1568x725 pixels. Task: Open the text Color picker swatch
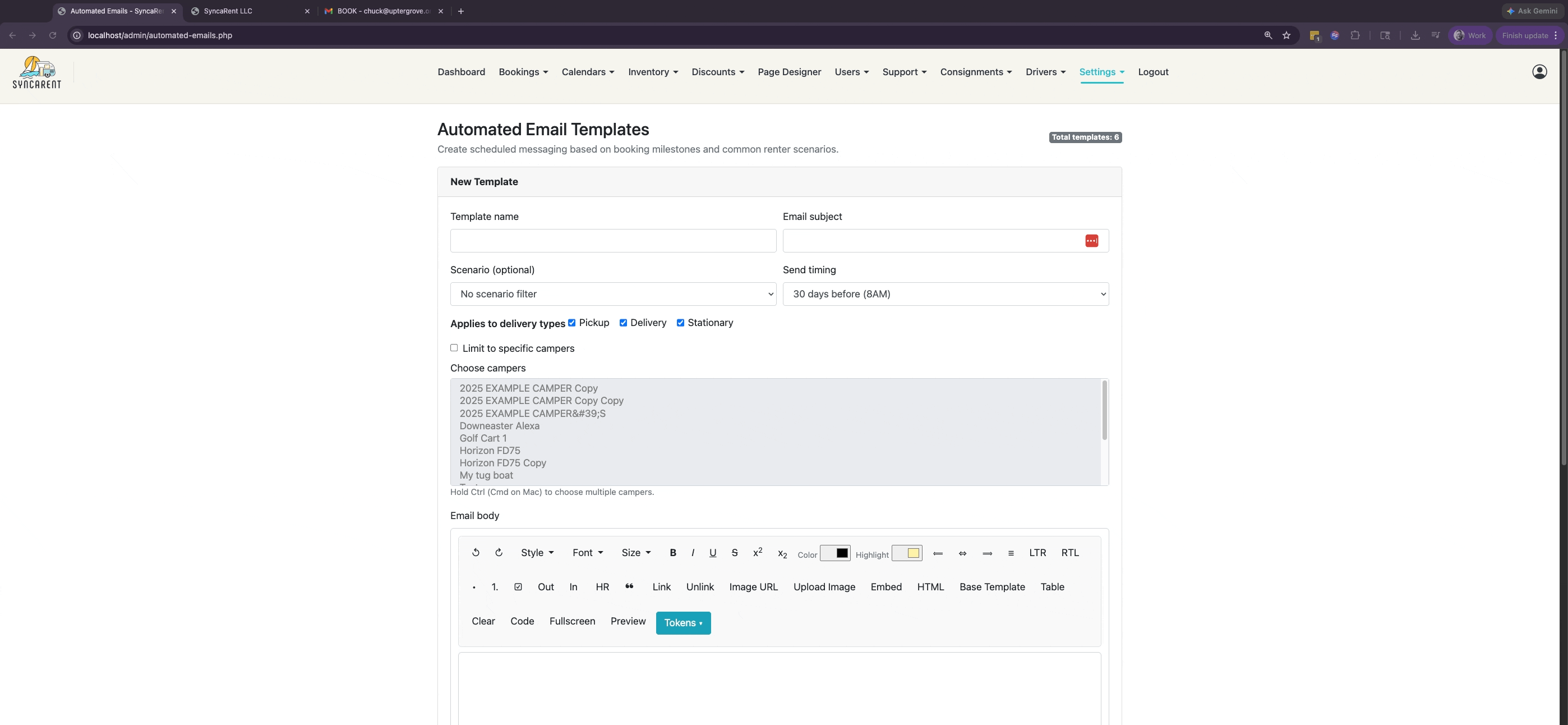point(834,553)
